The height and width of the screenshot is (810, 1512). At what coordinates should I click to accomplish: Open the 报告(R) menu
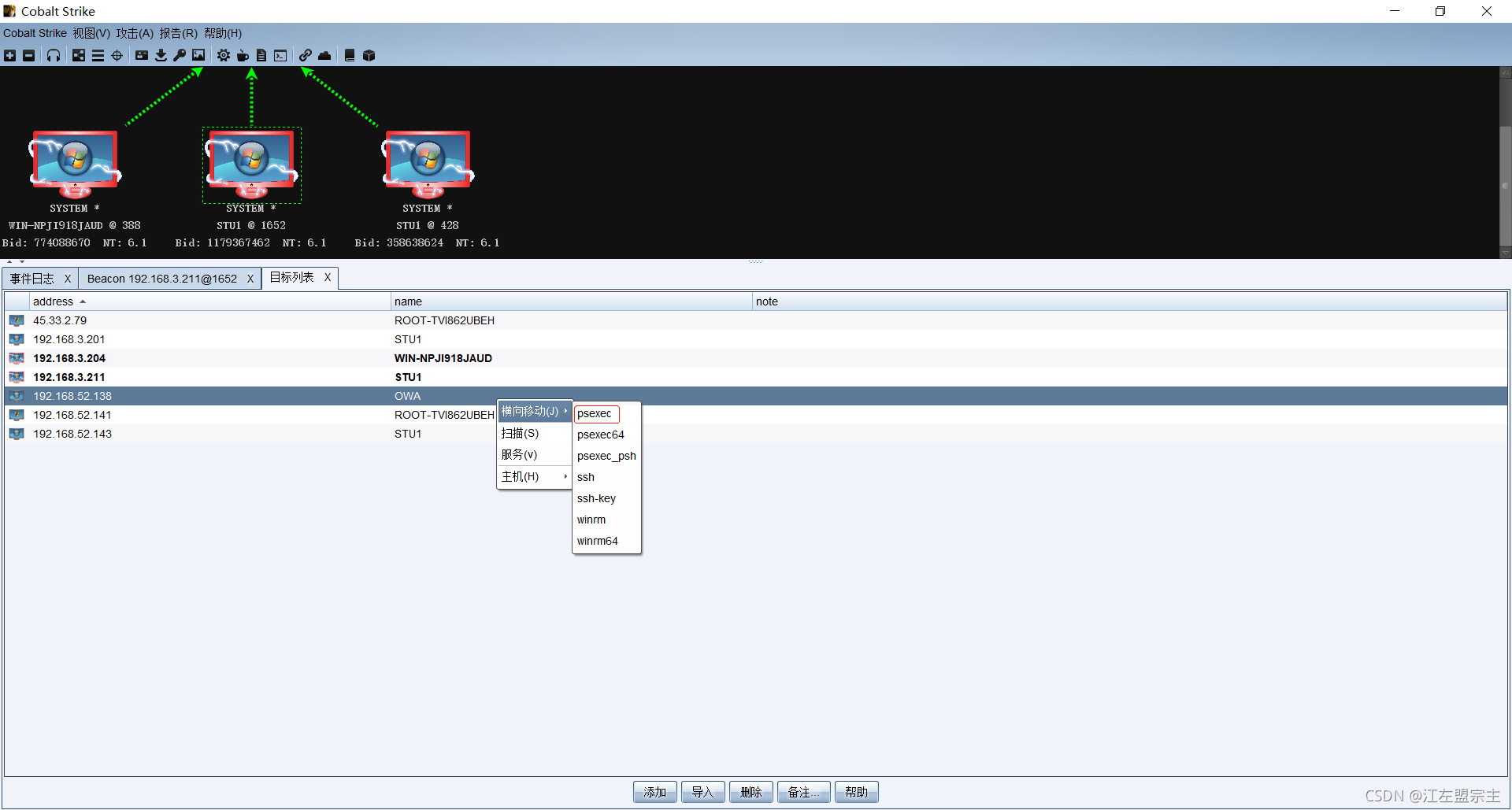tap(178, 33)
